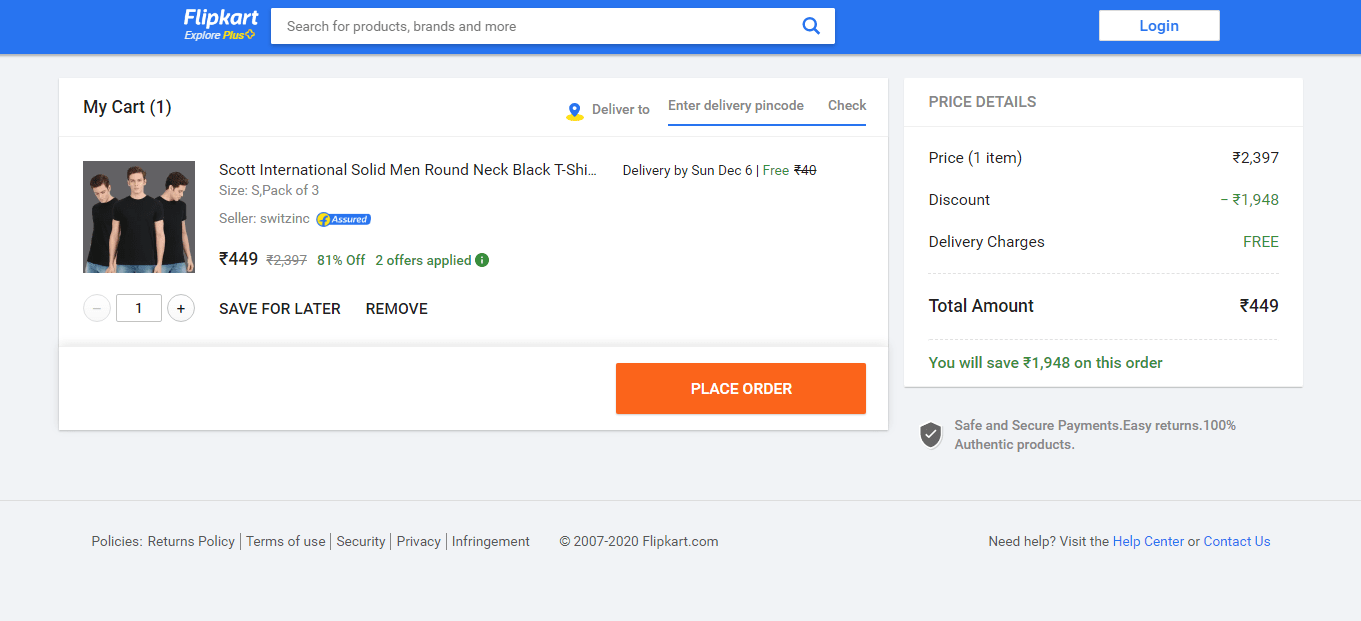Click the Delivery by Sun Dec 6 text
This screenshot has width=1361, height=621.
pos(688,170)
